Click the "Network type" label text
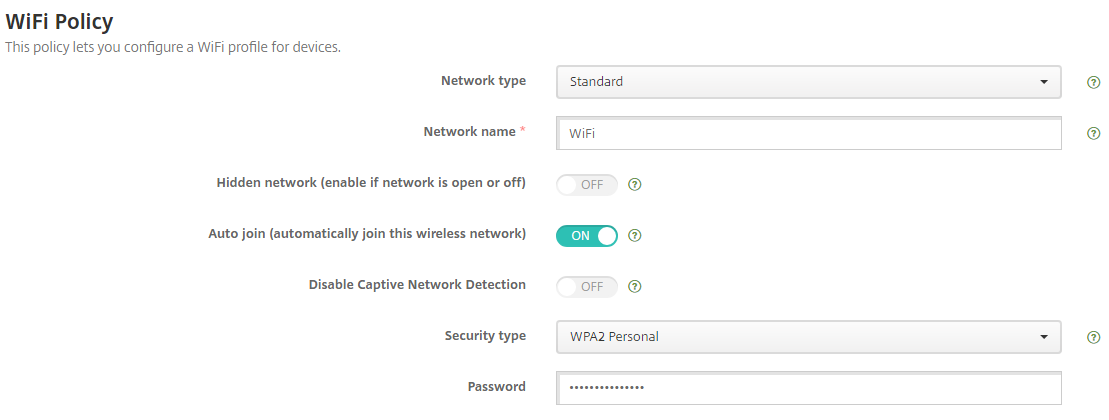This screenshot has height=420, width=1109. click(483, 81)
